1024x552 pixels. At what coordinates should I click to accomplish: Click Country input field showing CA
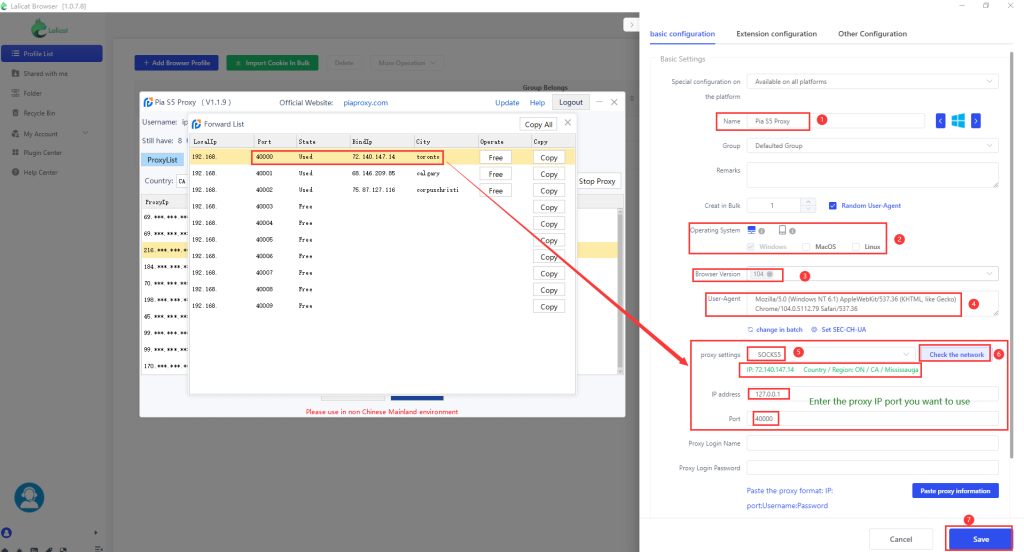182,181
